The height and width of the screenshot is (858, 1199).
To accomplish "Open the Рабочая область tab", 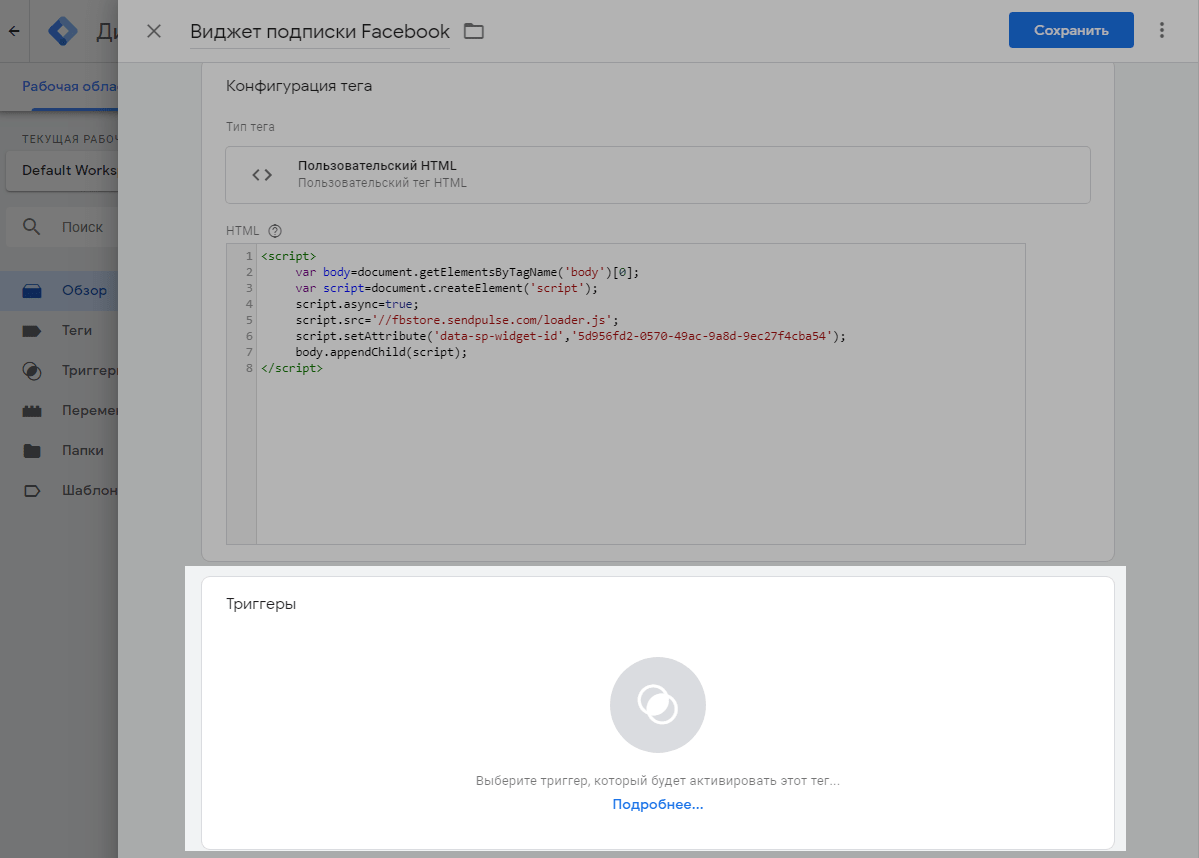I will [70, 86].
